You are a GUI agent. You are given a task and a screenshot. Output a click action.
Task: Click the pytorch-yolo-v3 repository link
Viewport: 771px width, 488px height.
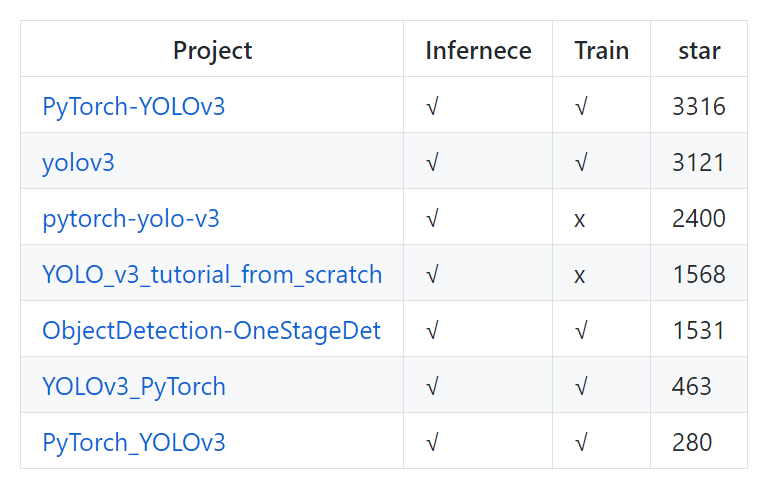[130, 218]
